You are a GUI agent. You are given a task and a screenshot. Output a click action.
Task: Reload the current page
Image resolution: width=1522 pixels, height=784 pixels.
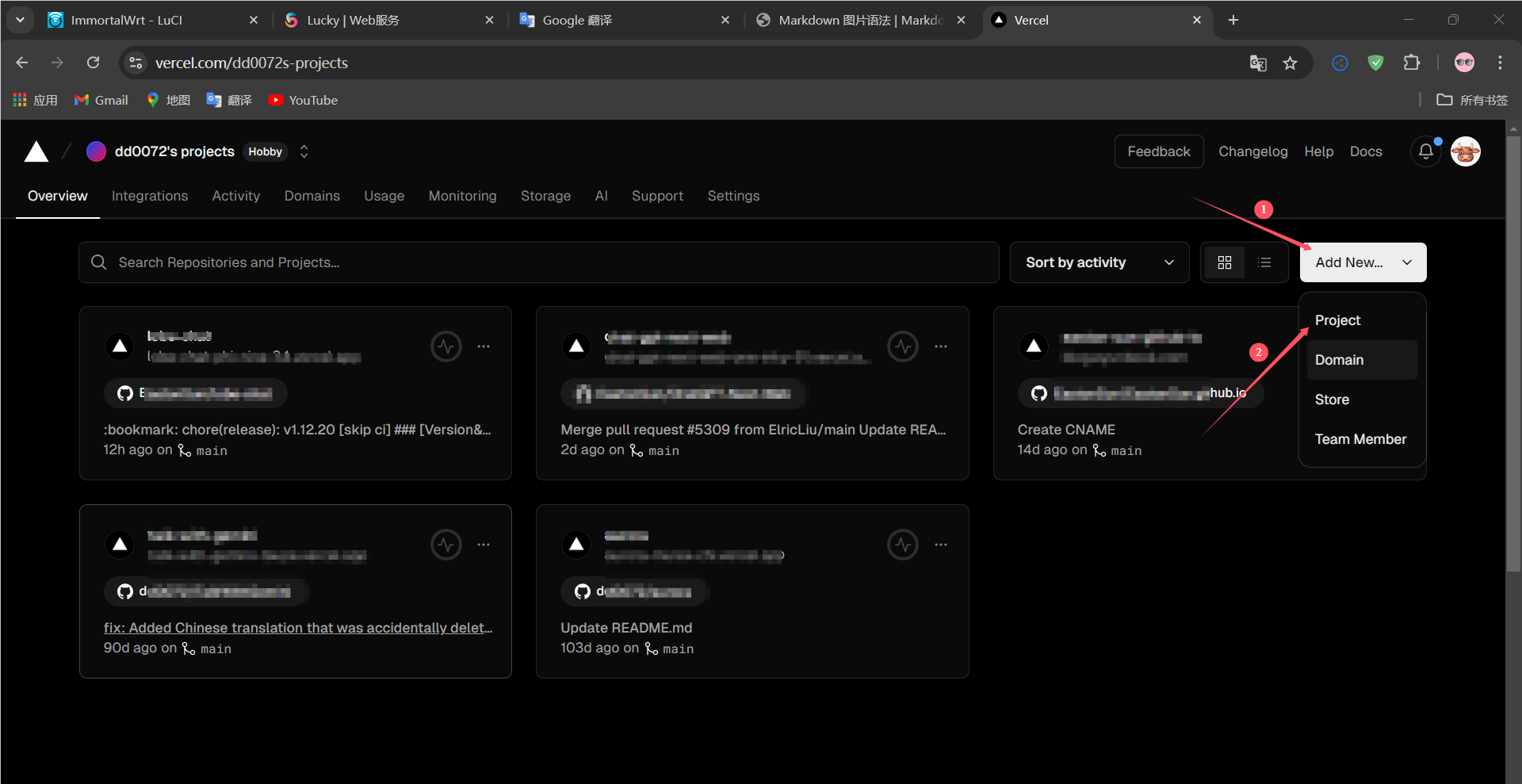pos(94,63)
